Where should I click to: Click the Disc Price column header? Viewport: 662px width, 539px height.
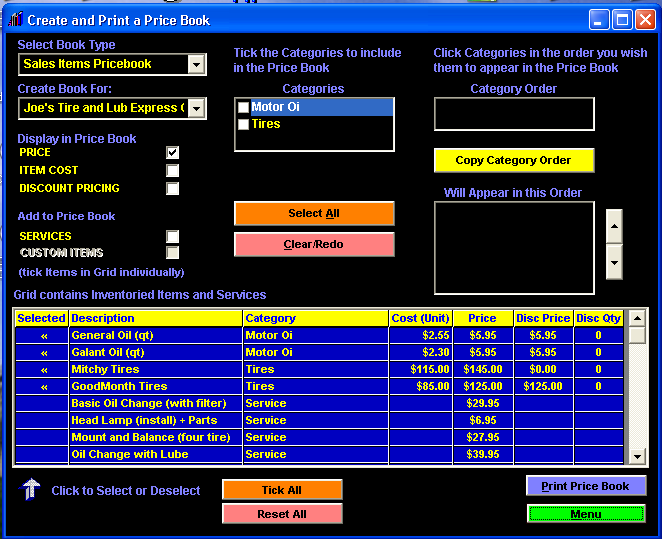coord(543,318)
